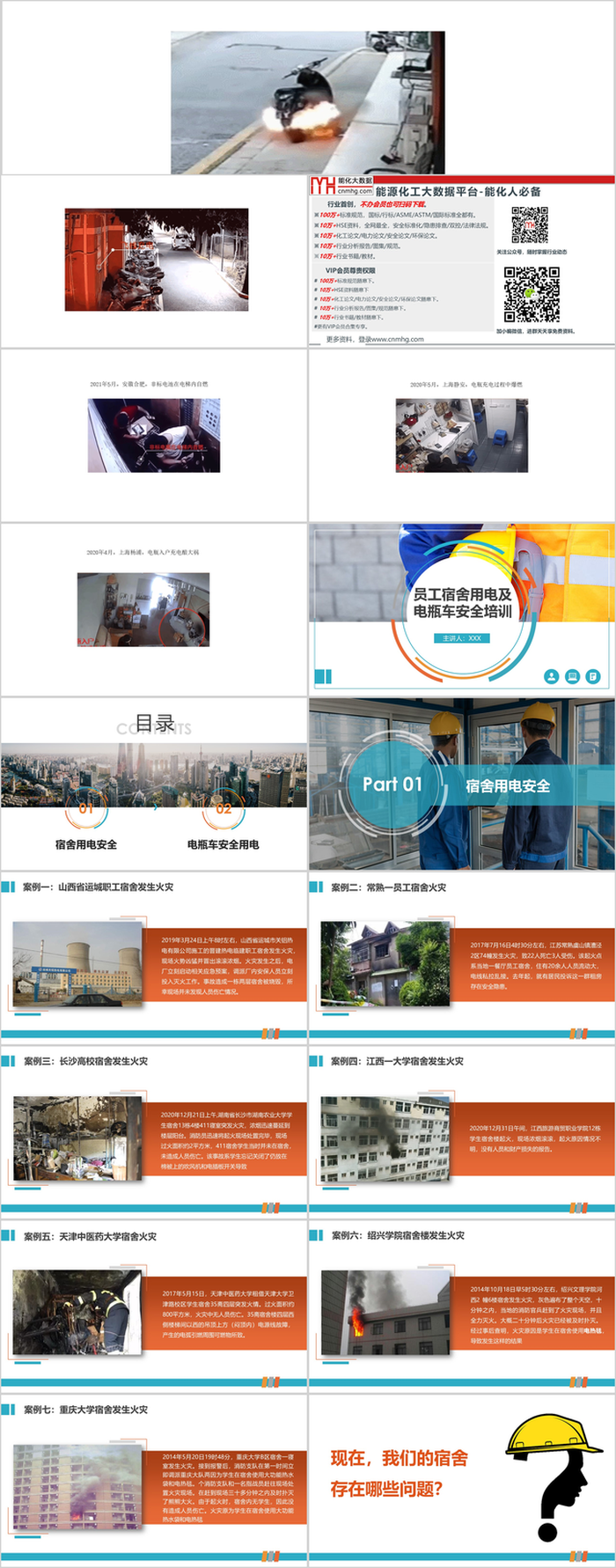The height and width of the screenshot is (1568, 616).
Task: Click the 宿舍用电安全 banner beside Part 01
Action: tap(508, 785)
